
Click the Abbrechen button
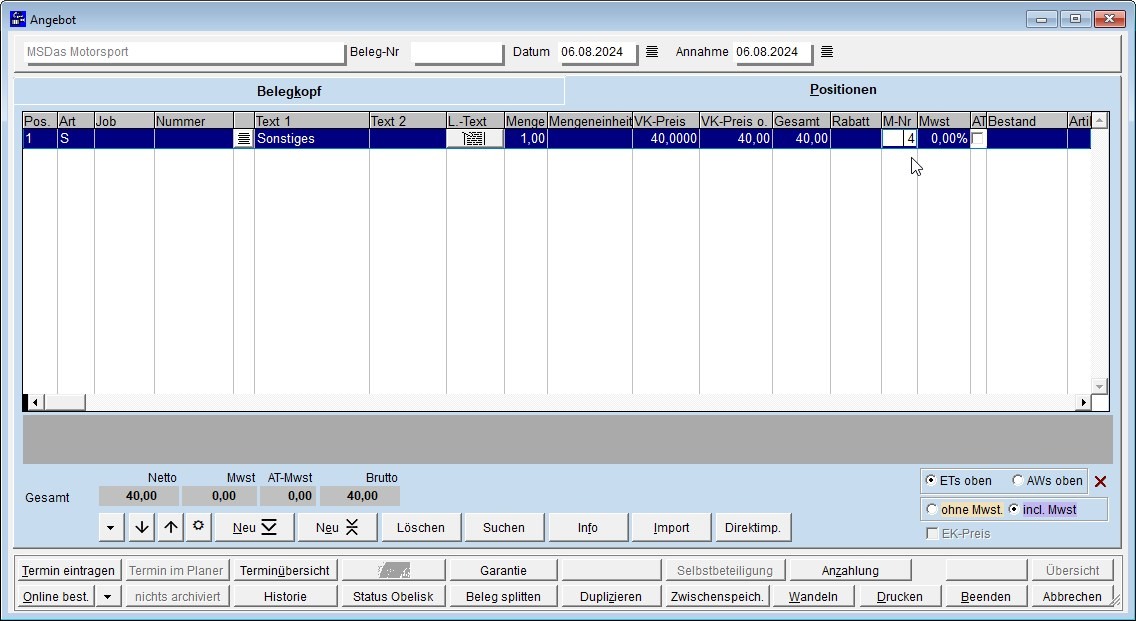coord(1072,597)
